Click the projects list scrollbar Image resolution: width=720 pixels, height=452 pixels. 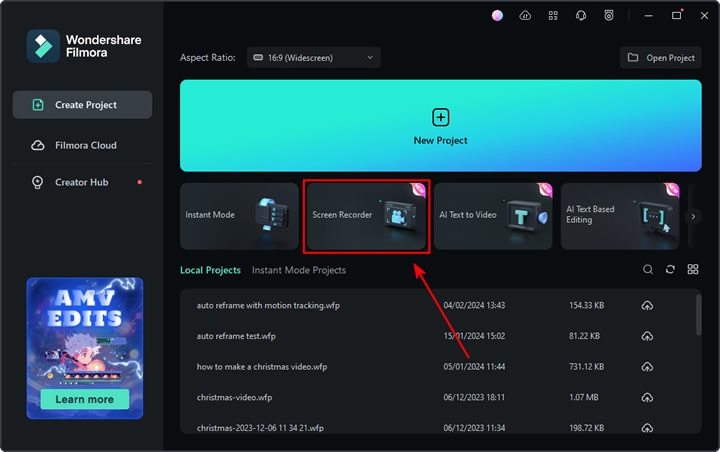698,315
